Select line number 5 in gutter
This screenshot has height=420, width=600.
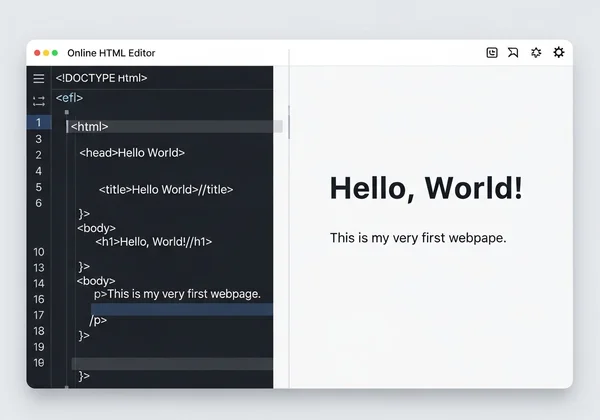click(x=39, y=187)
